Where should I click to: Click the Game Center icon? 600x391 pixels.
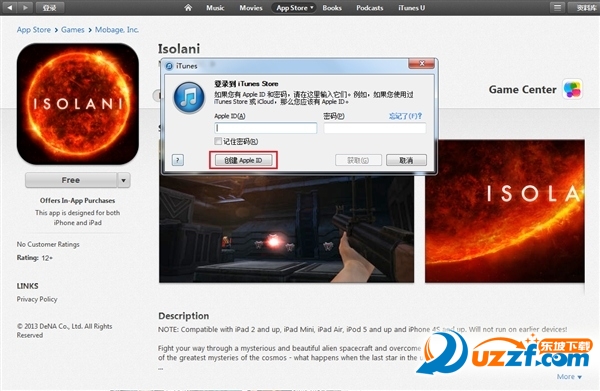(572, 90)
